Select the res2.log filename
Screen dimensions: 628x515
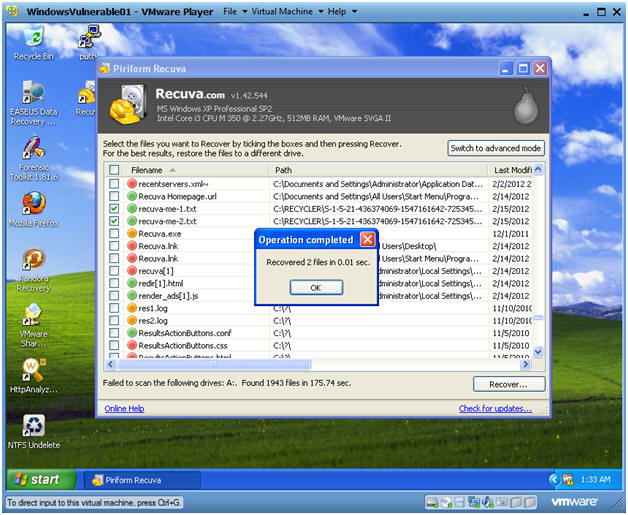click(x=153, y=320)
